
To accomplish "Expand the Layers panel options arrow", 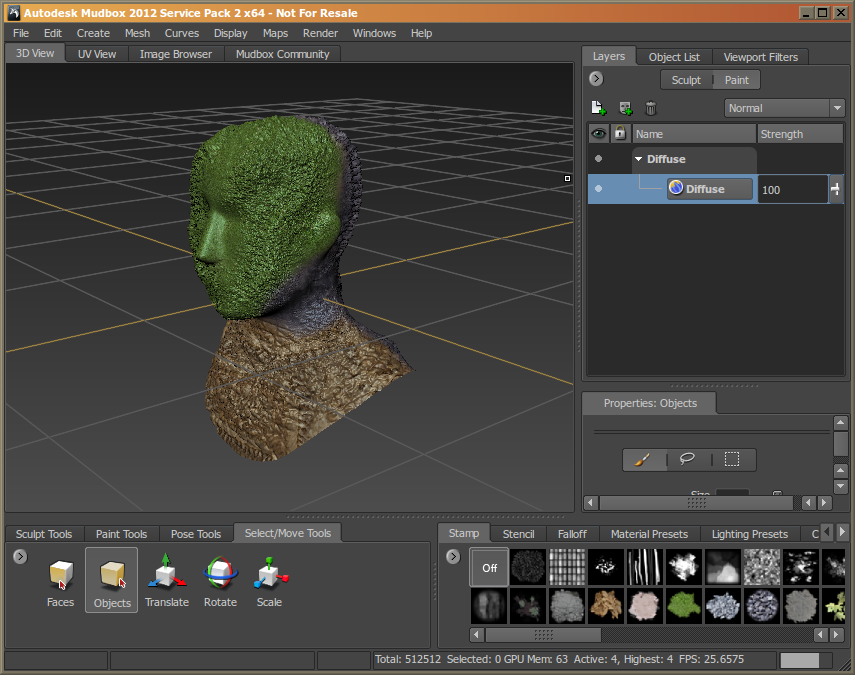I will [596, 79].
